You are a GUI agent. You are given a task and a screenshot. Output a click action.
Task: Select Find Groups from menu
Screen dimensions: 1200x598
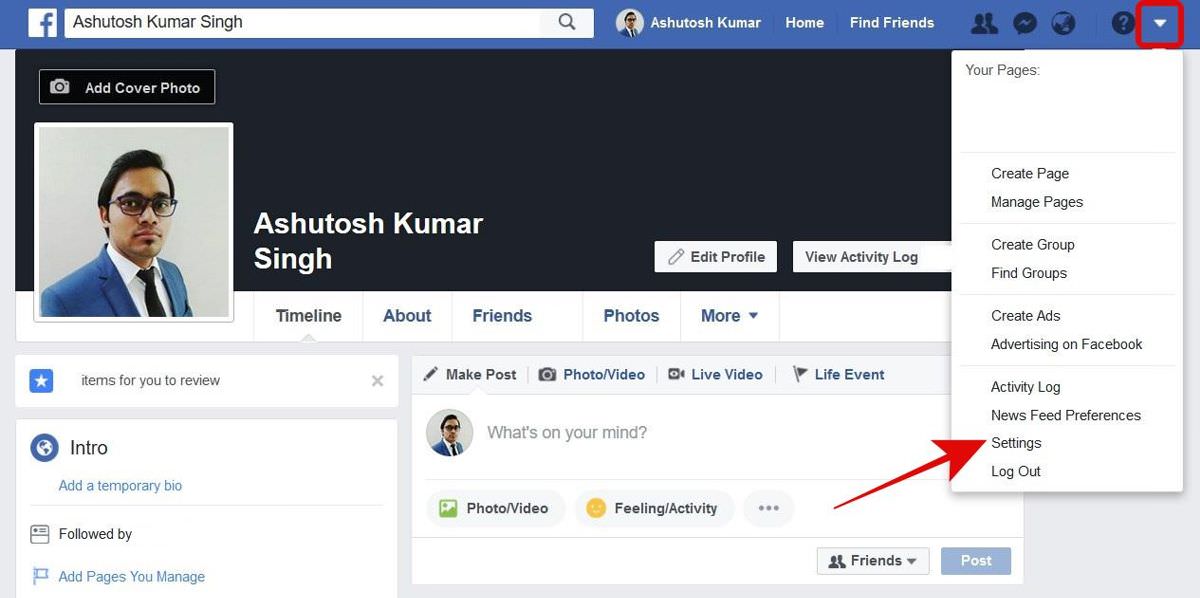tap(1029, 272)
